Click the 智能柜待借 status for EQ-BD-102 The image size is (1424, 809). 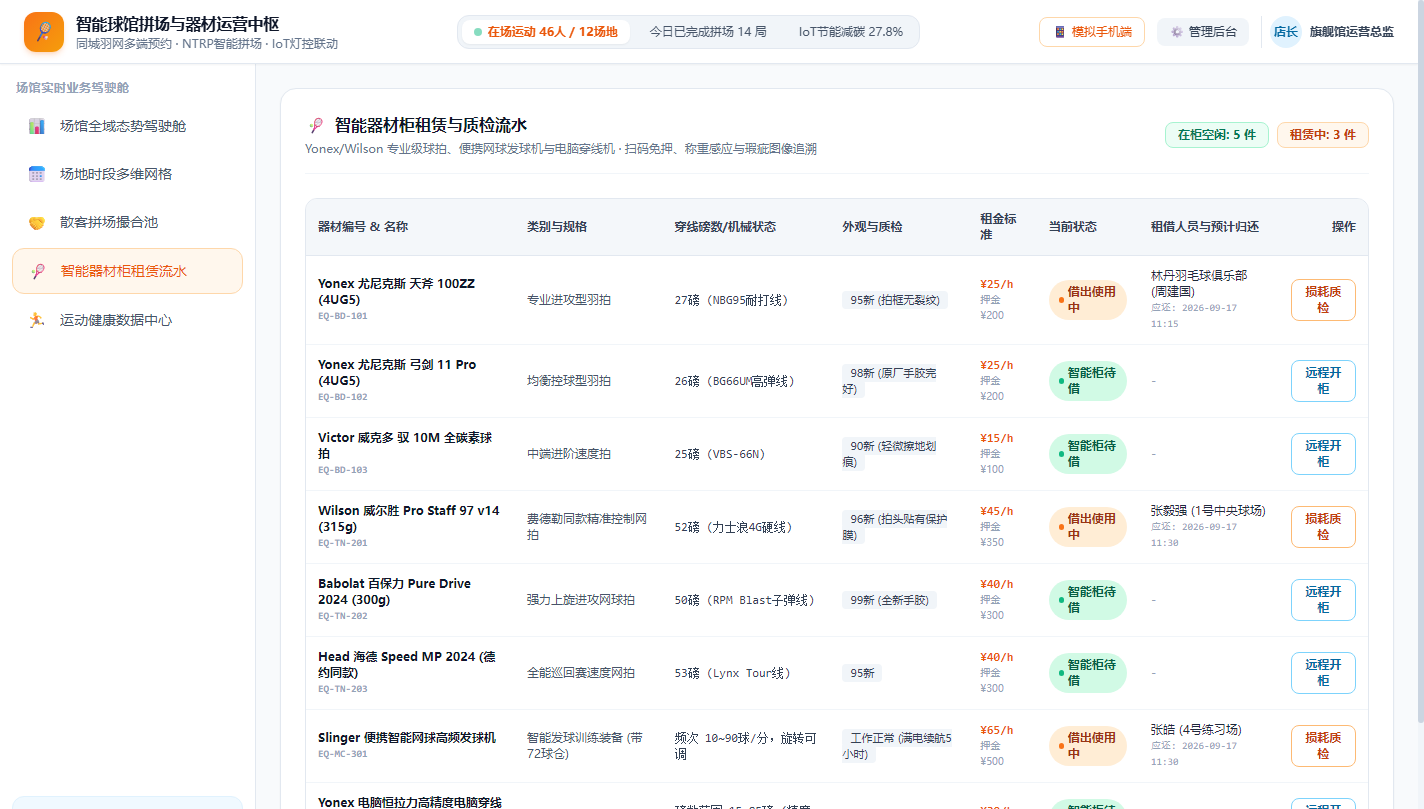(1088, 381)
